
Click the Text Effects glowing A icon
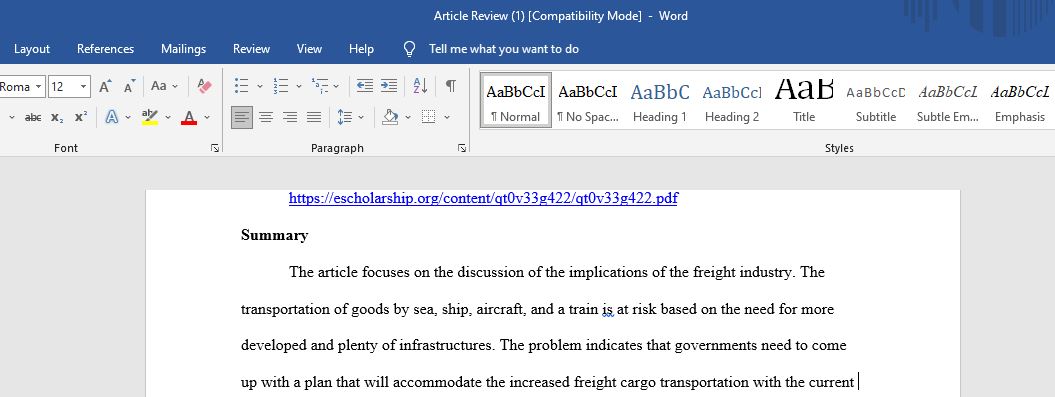click(x=112, y=117)
